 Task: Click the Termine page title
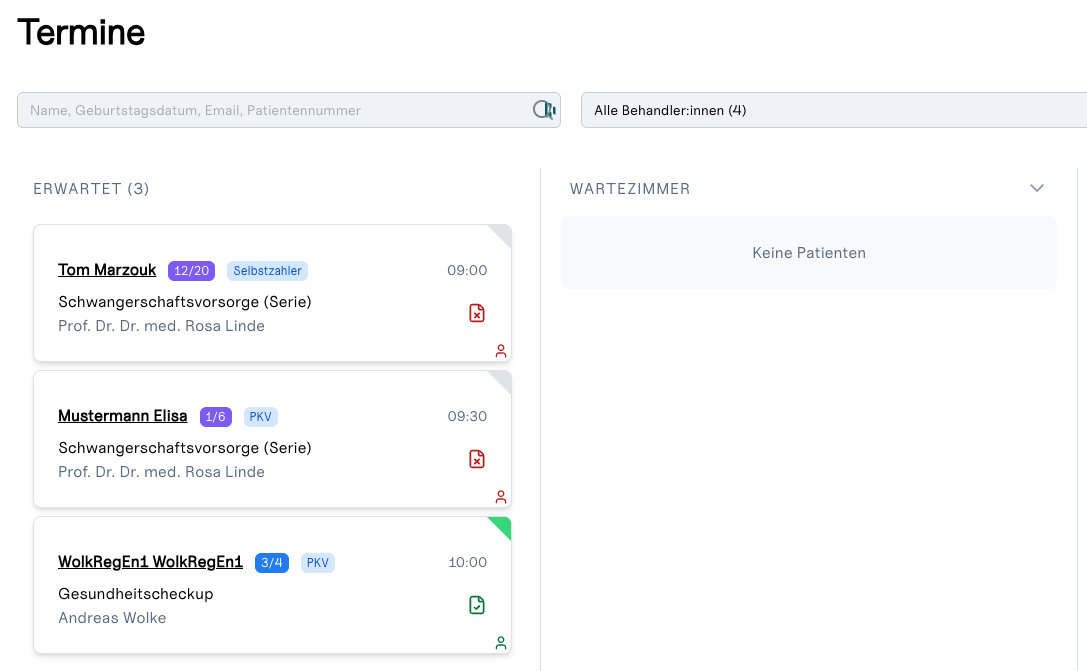point(81,32)
